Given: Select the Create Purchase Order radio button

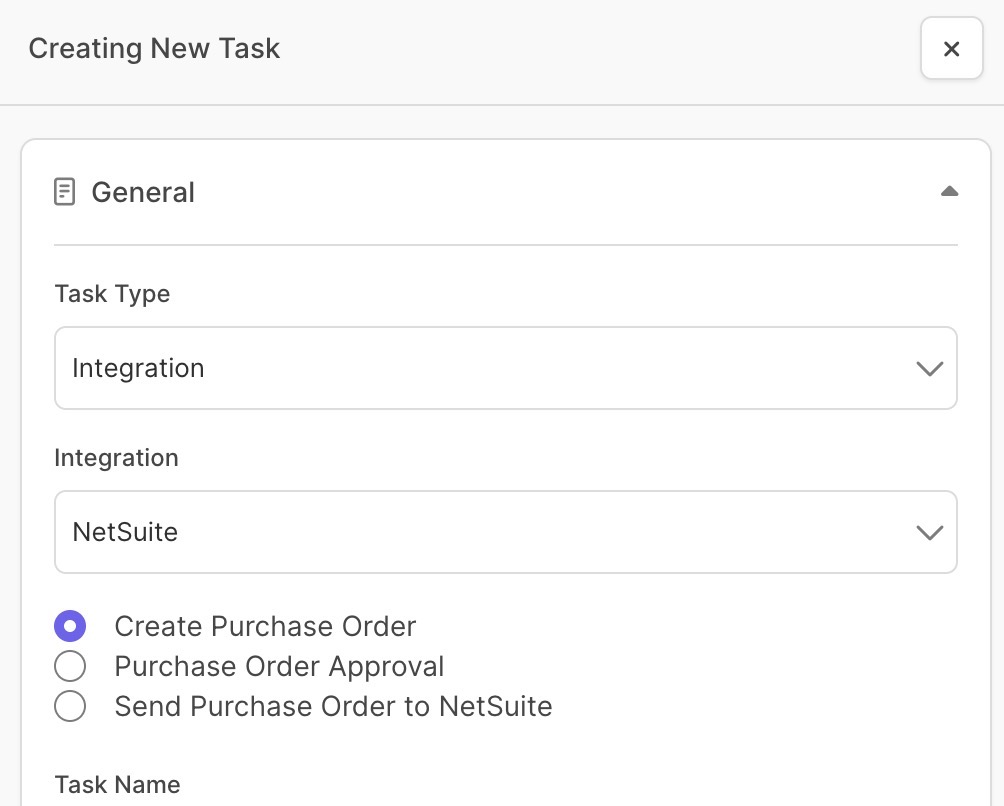Looking at the screenshot, I should coord(70,626).
